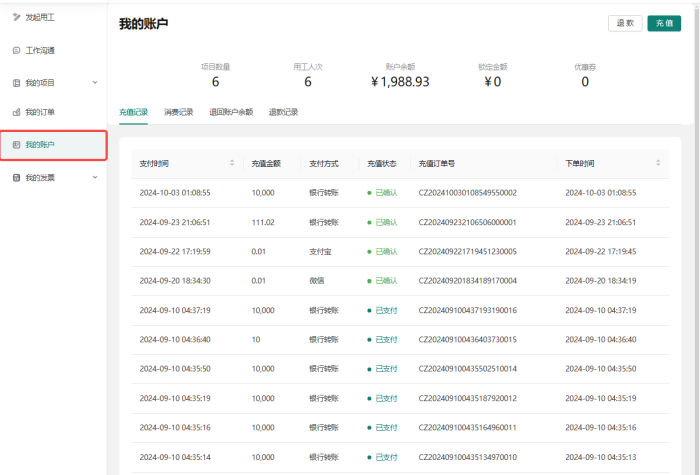Switch to the 退回账户余额 tab
The width and height of the screenshot is (700, 475).
tap(231, 112)
